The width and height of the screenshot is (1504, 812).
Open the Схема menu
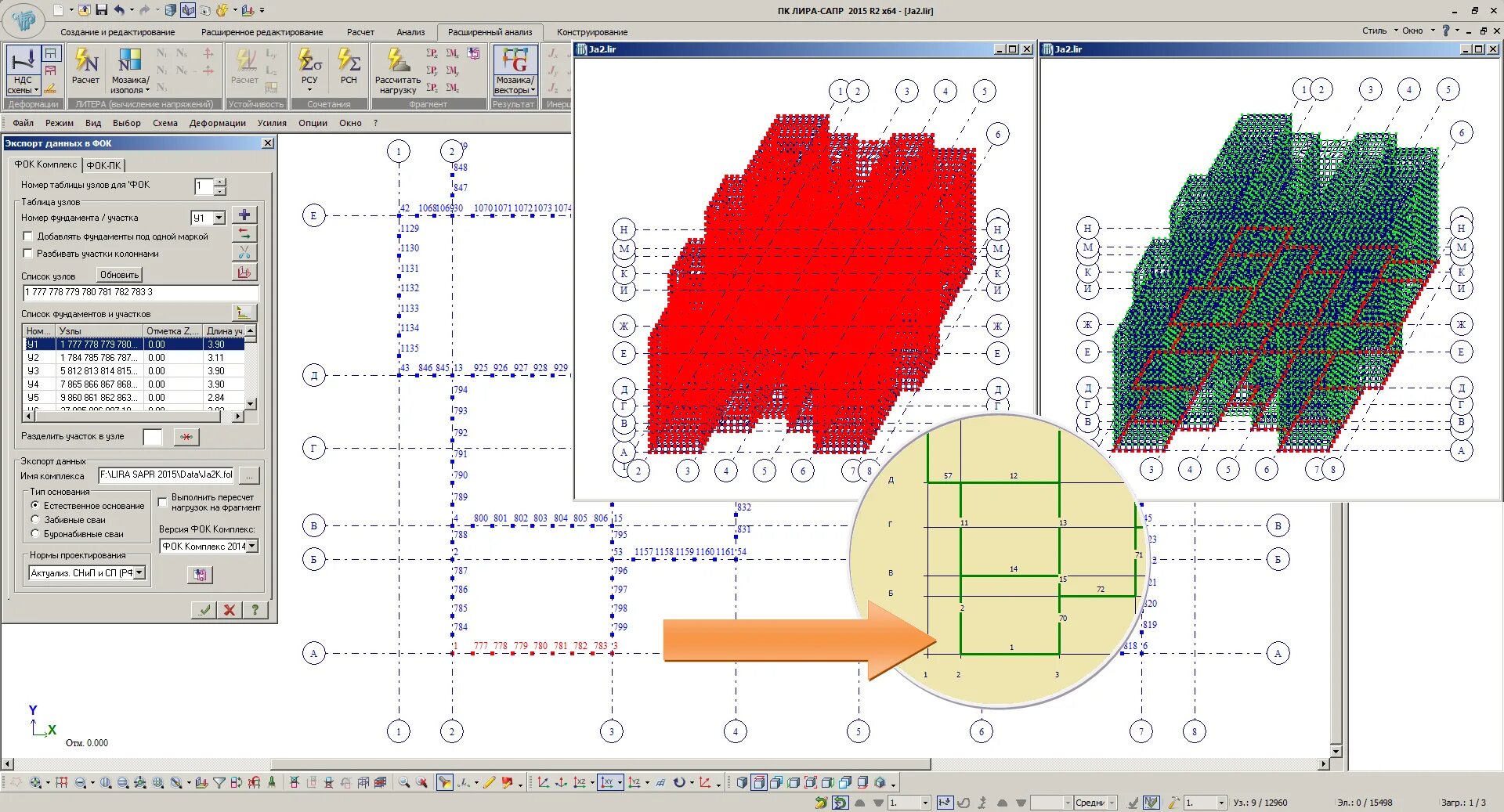tap(165, 123)
